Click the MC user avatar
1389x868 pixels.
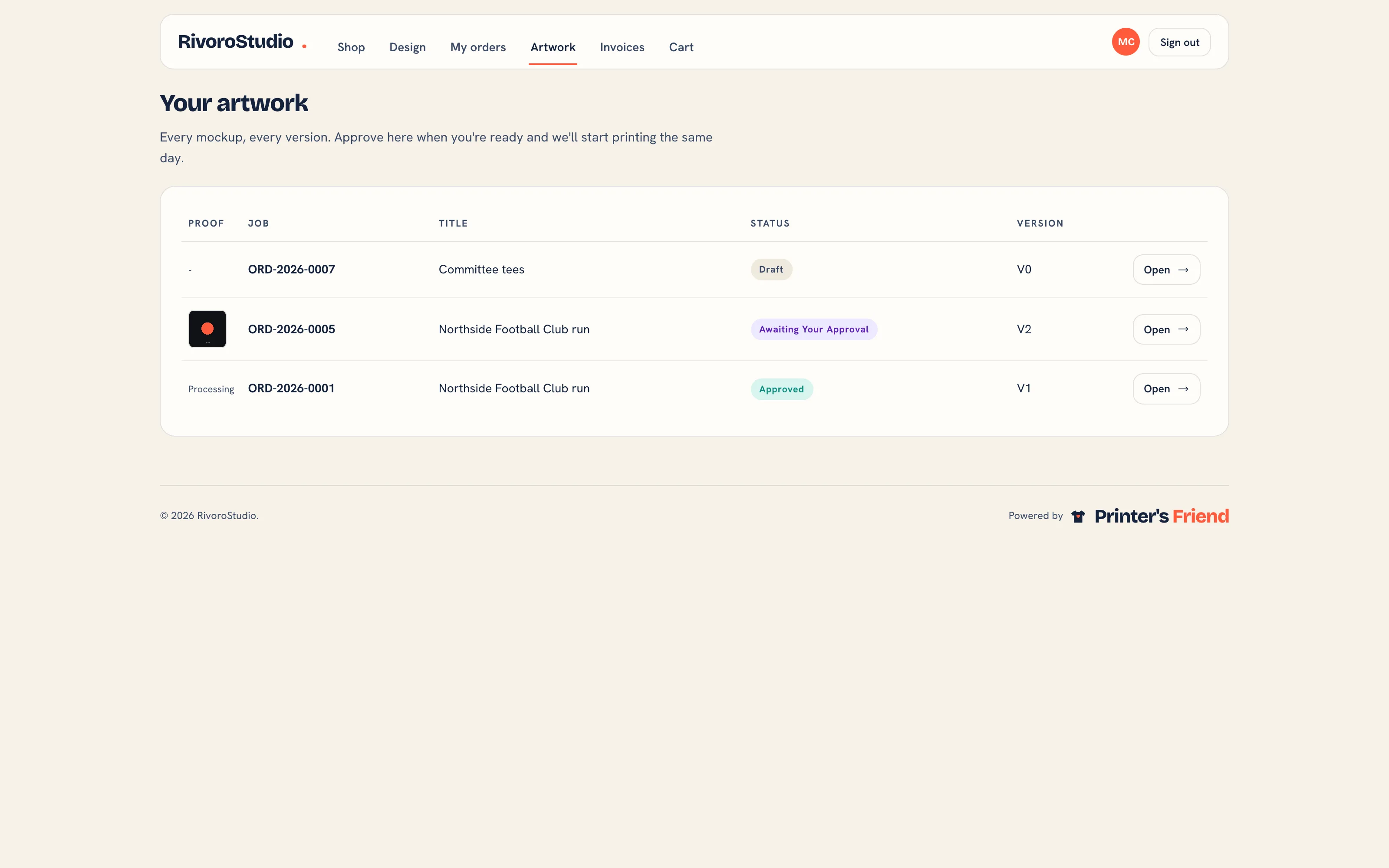pyautogui.click(x=1126, y=42)
